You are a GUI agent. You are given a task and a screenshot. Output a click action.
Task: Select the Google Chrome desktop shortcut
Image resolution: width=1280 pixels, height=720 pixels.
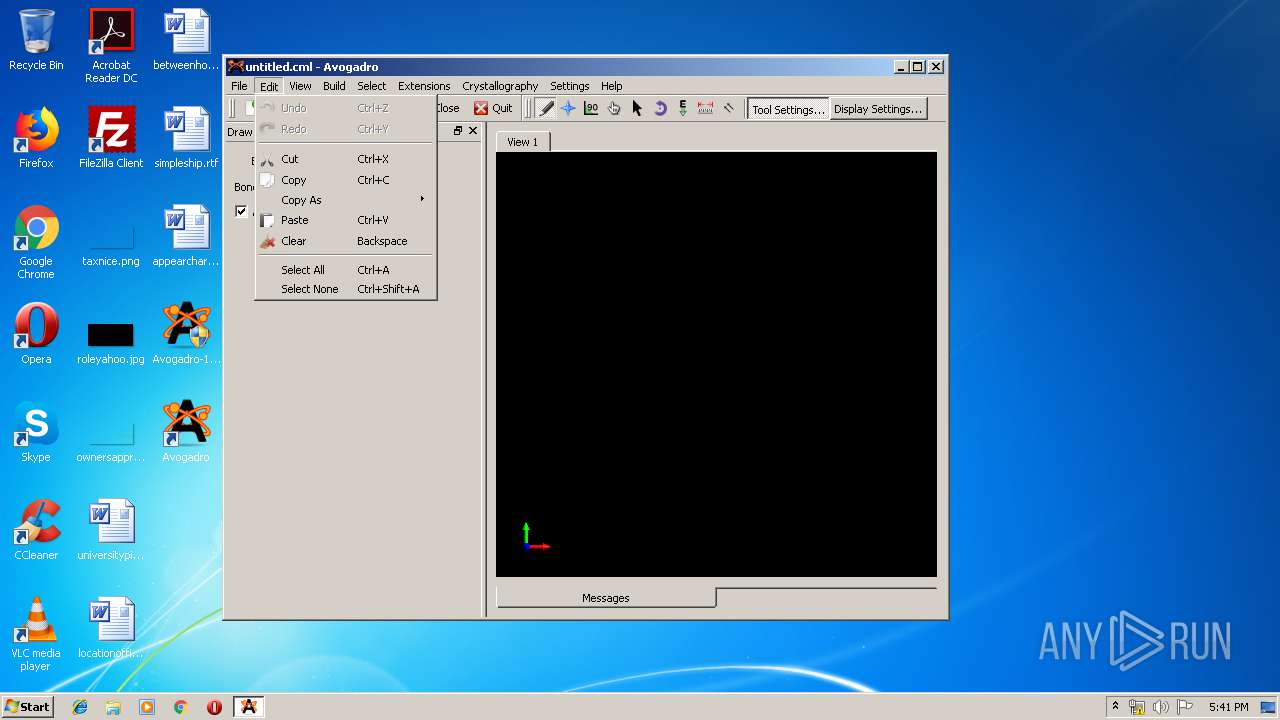pyautogui.click(x=36, y=243)
